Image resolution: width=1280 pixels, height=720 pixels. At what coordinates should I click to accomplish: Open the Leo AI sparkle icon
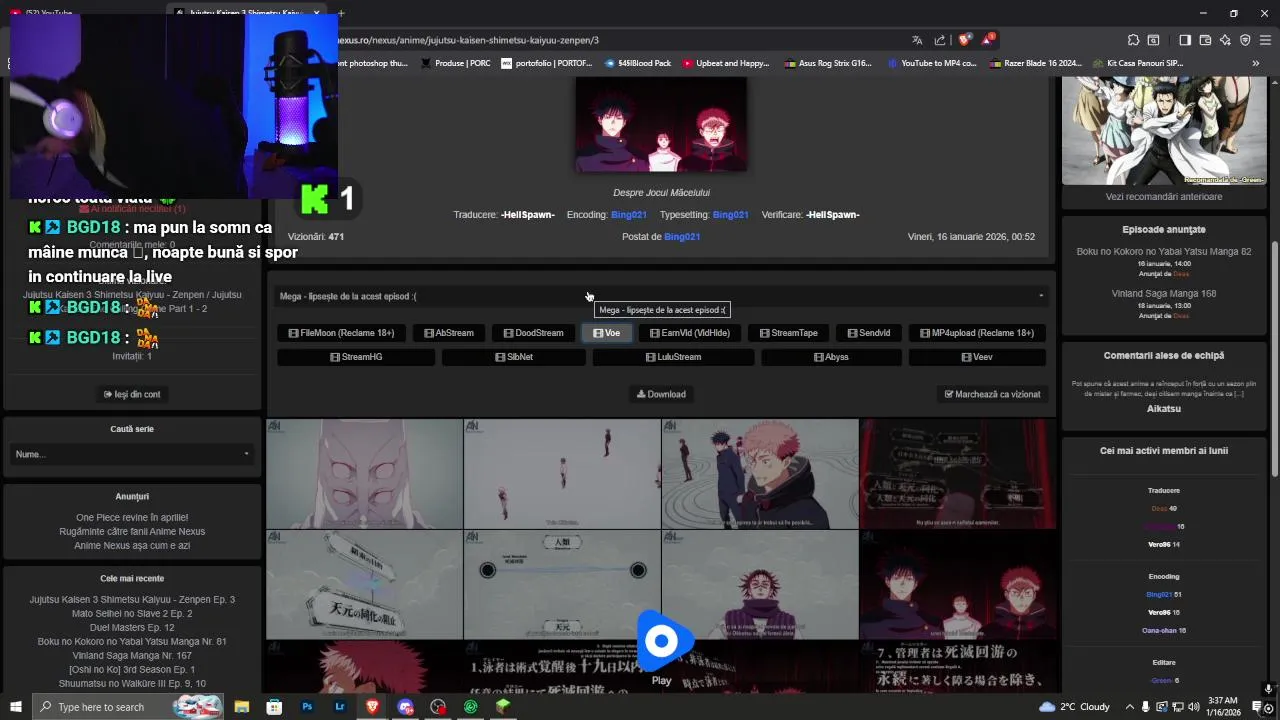pyautogui.click(x=1225, y=40)
